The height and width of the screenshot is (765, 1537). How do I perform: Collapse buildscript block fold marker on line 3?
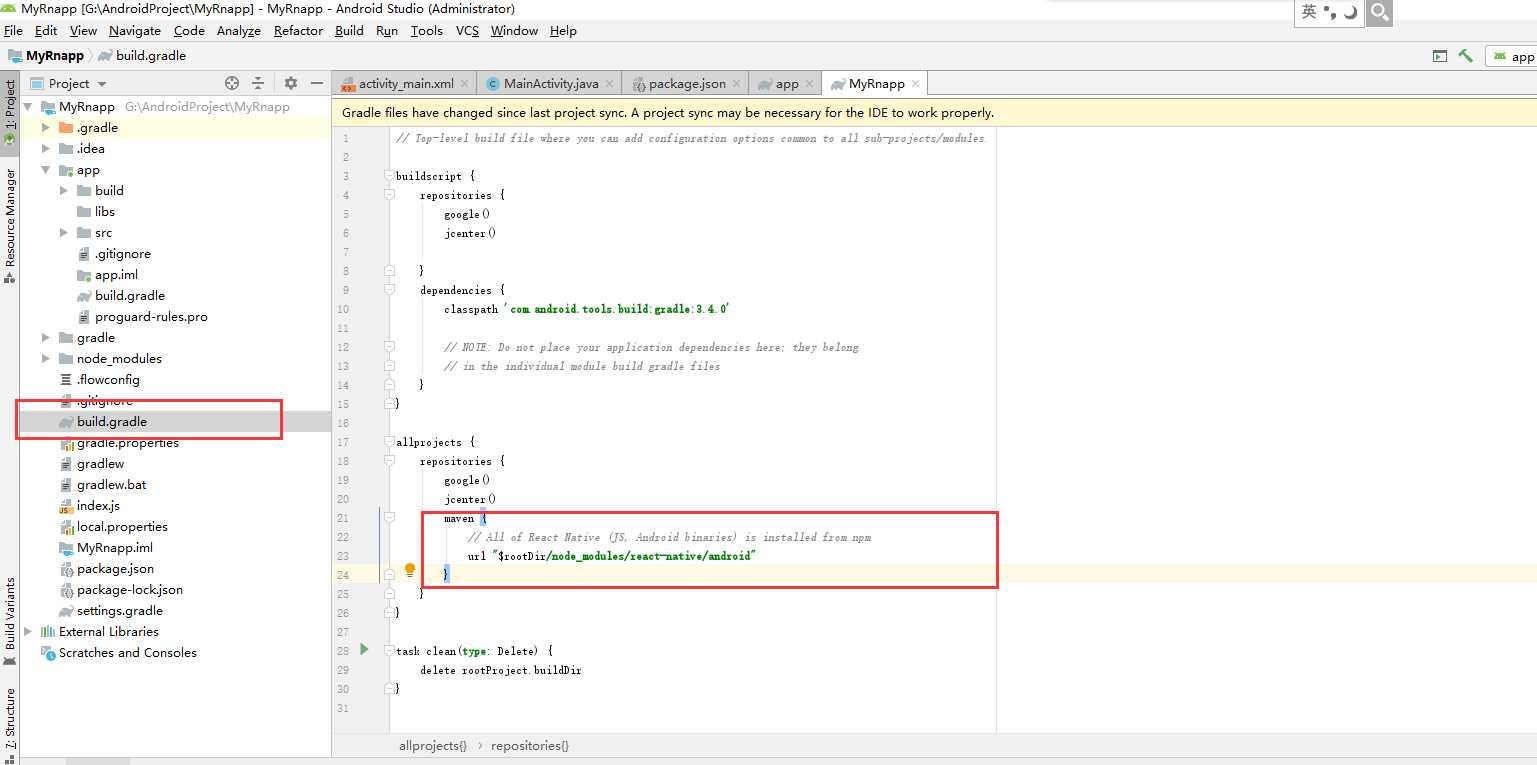click(x=390, y=176)
